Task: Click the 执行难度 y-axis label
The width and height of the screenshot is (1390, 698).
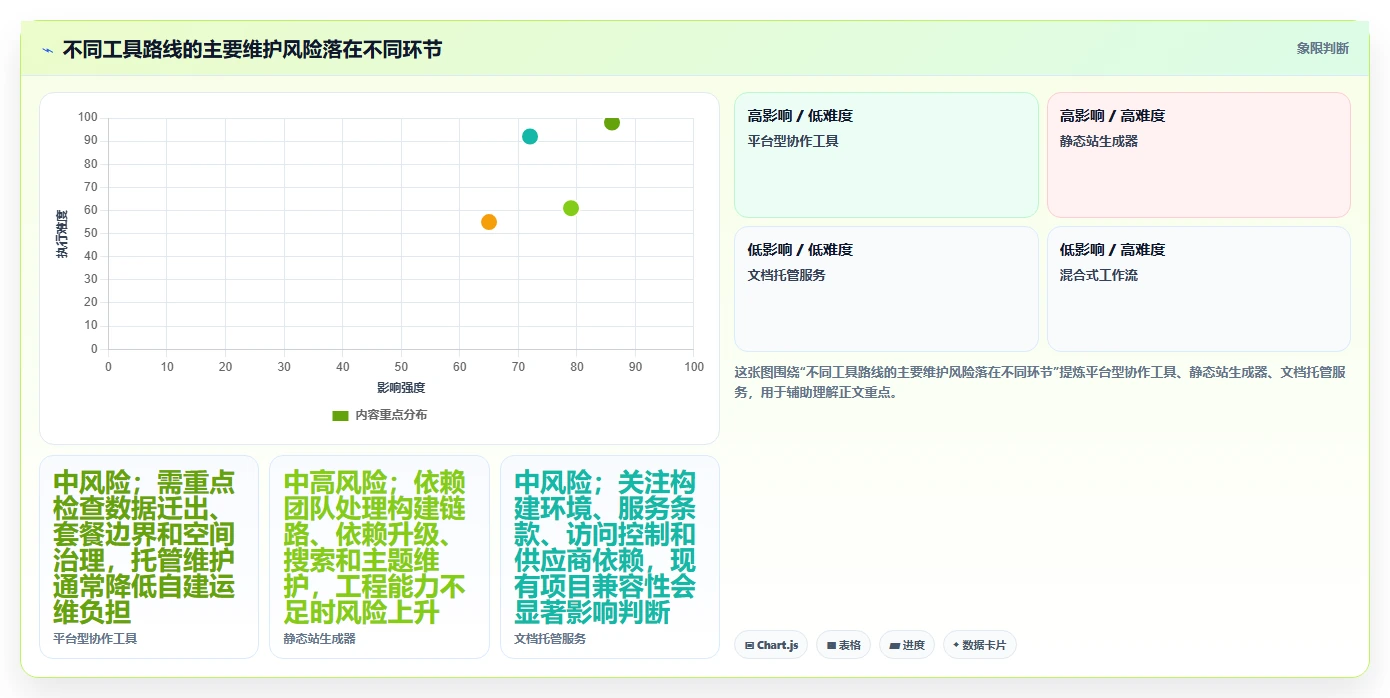Action: coord(62,234)
